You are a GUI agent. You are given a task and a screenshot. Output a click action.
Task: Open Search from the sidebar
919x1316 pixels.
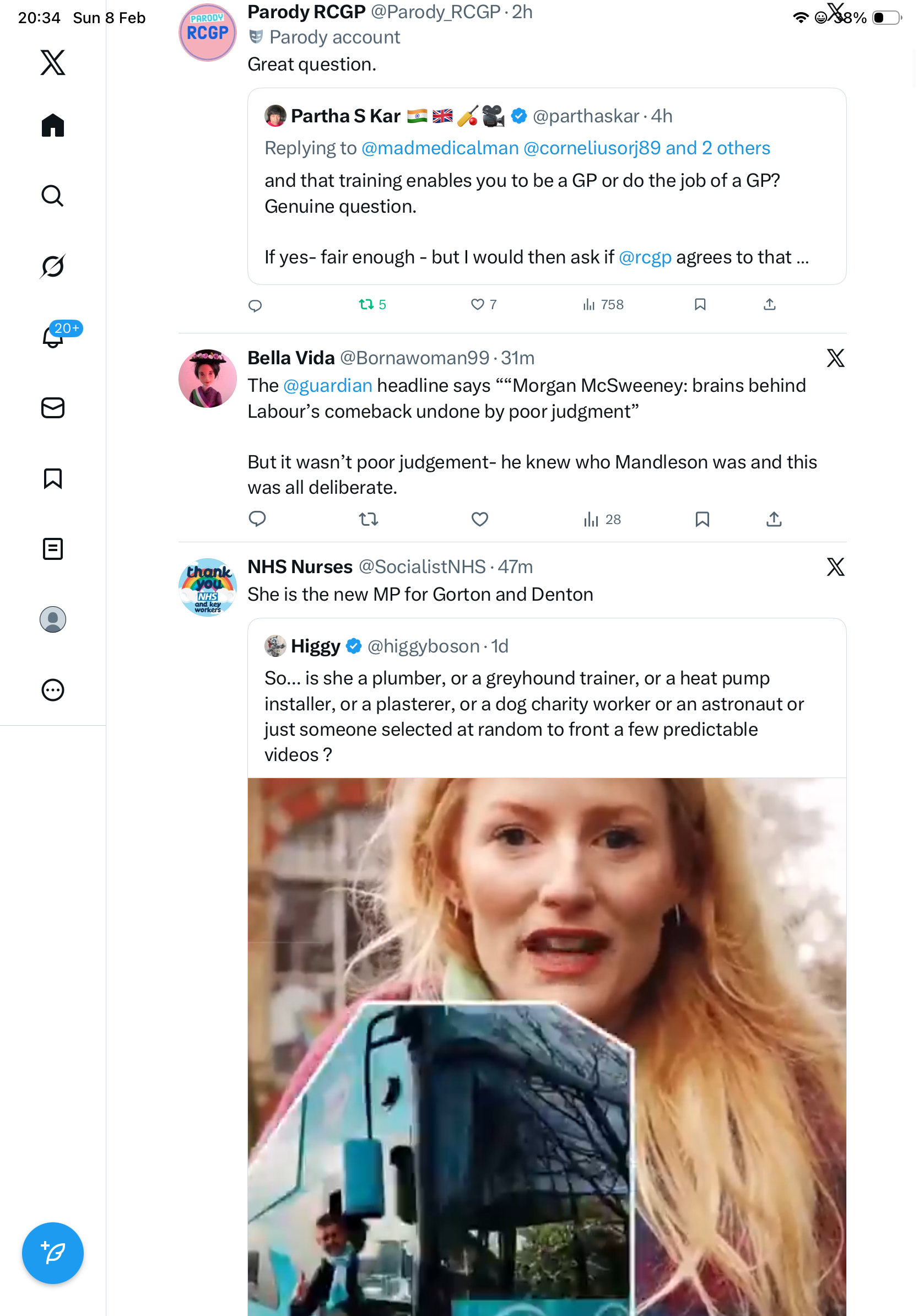53,196
